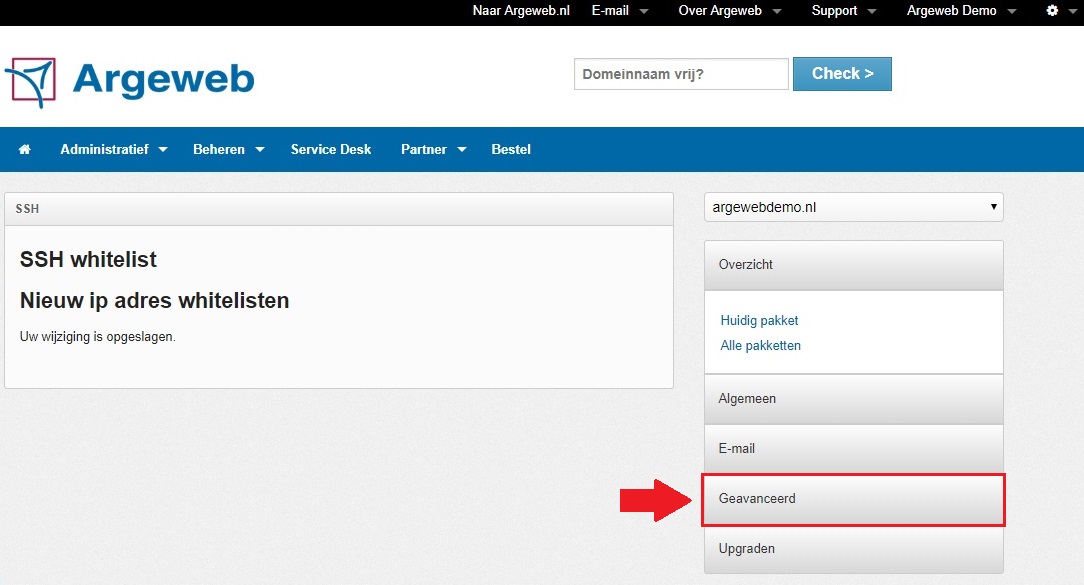
Task: Open the Argeweb Demo account menu
Action: (960, 11)
